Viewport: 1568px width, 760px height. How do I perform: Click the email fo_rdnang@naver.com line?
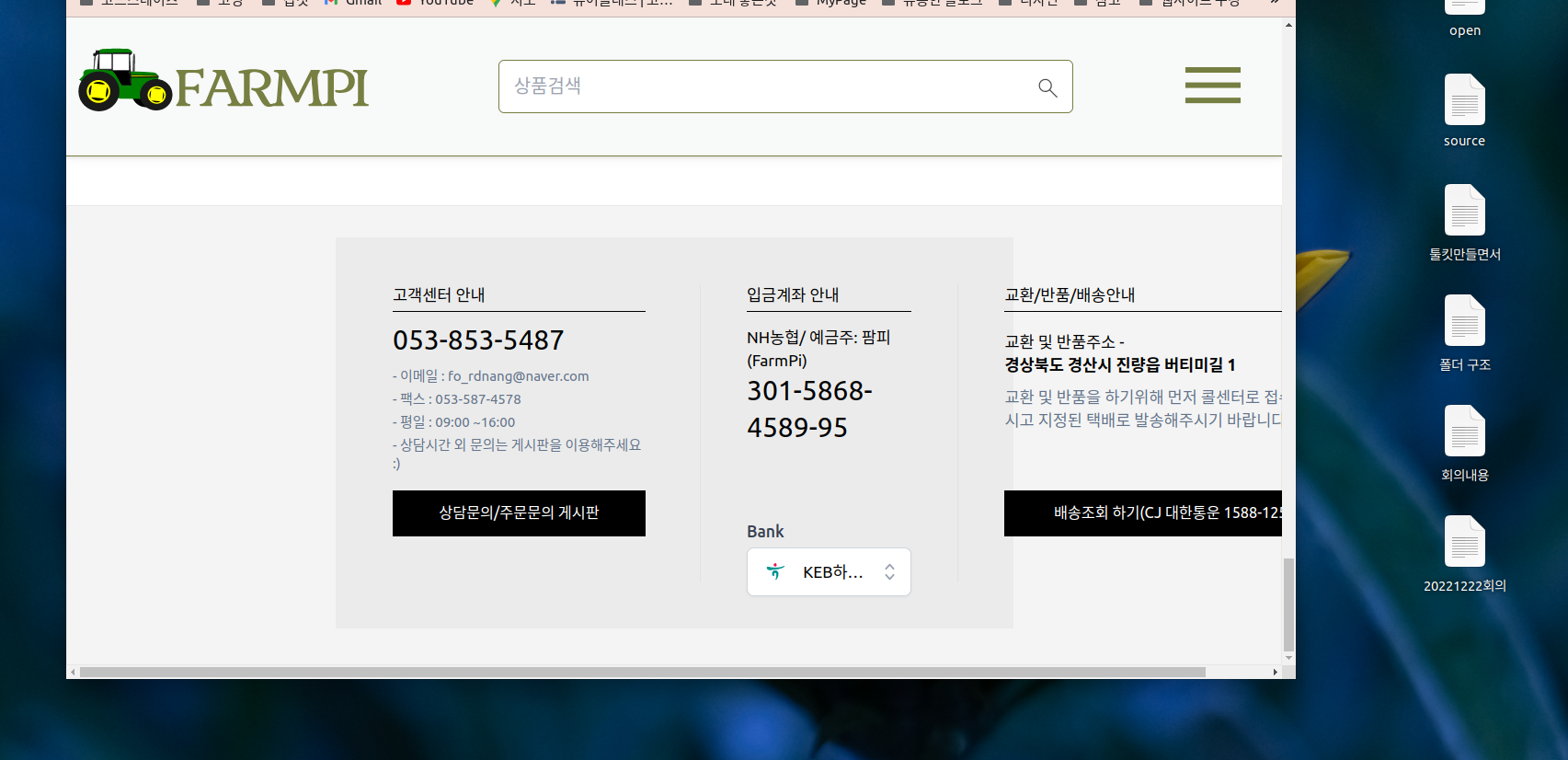[491, 376]
